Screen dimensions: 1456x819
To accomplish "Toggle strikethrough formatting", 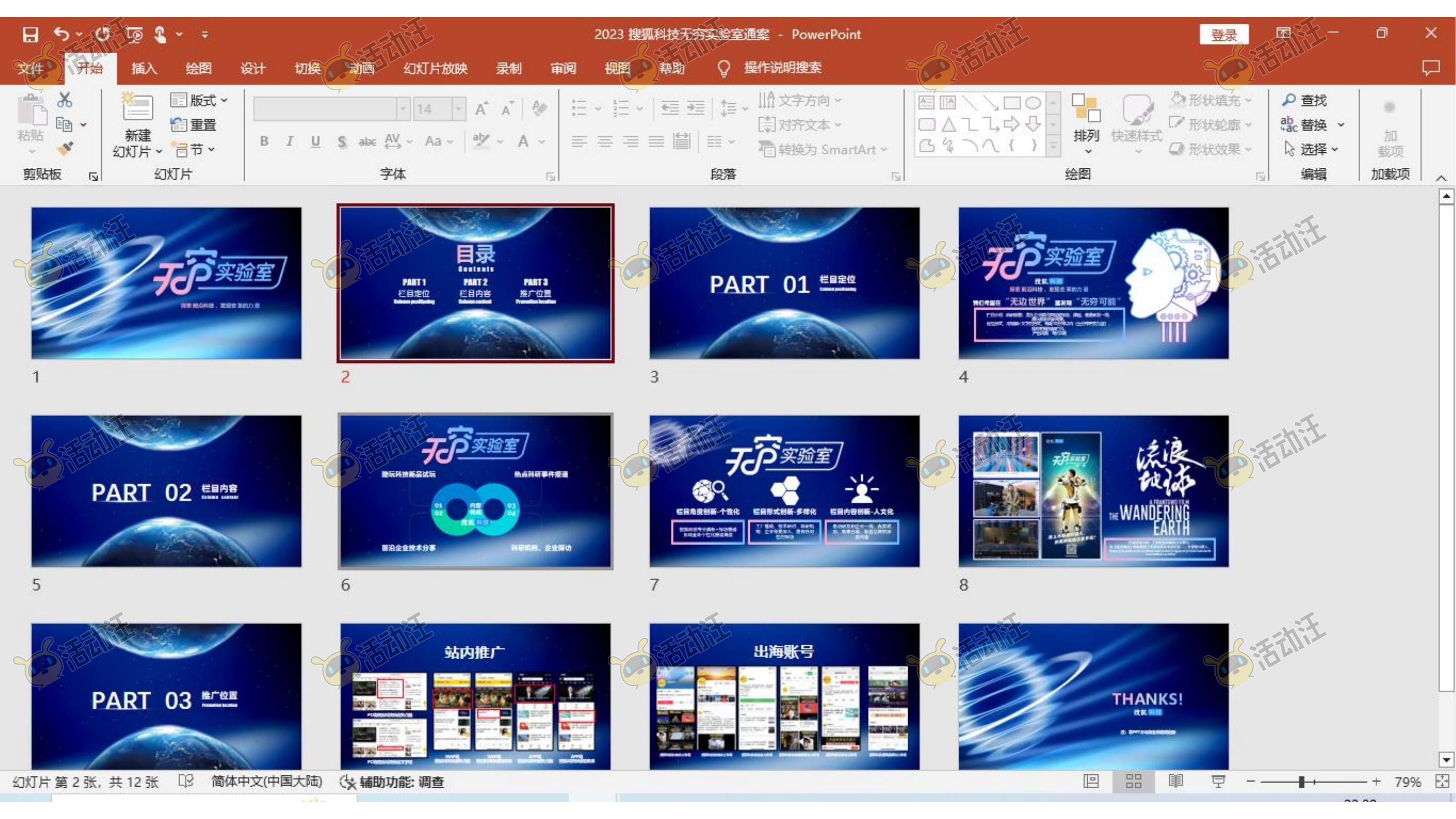I will click(367, 141).
